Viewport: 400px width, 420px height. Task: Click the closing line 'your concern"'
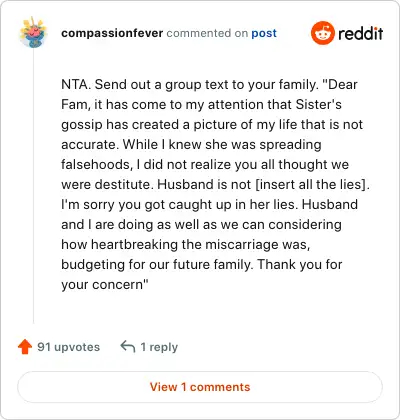coord(105,285)
